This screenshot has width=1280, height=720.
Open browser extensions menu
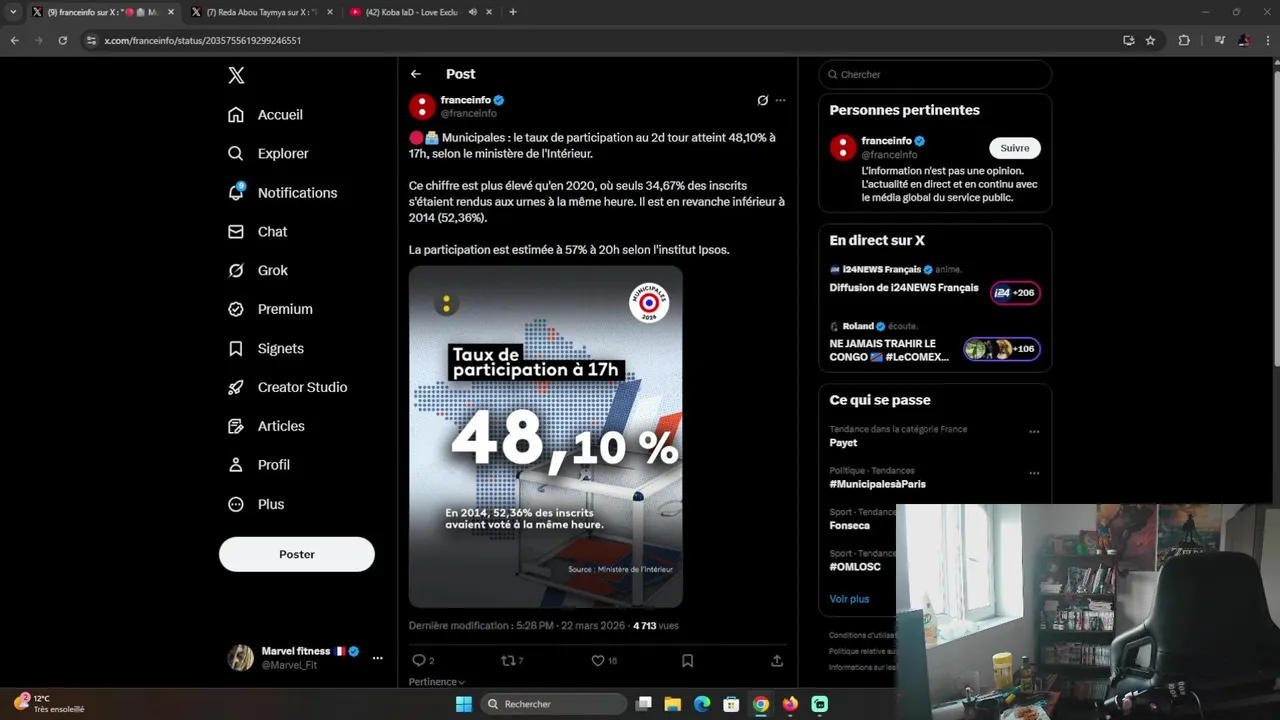(1184, 41)
